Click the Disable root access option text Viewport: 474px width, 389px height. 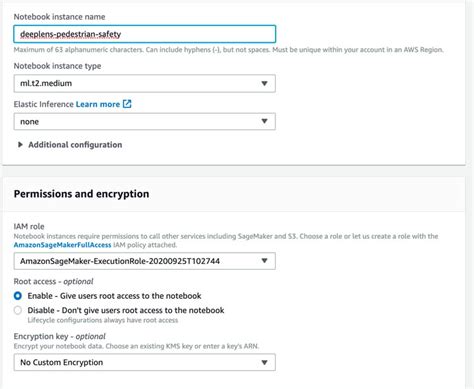[x=126, y=310]
